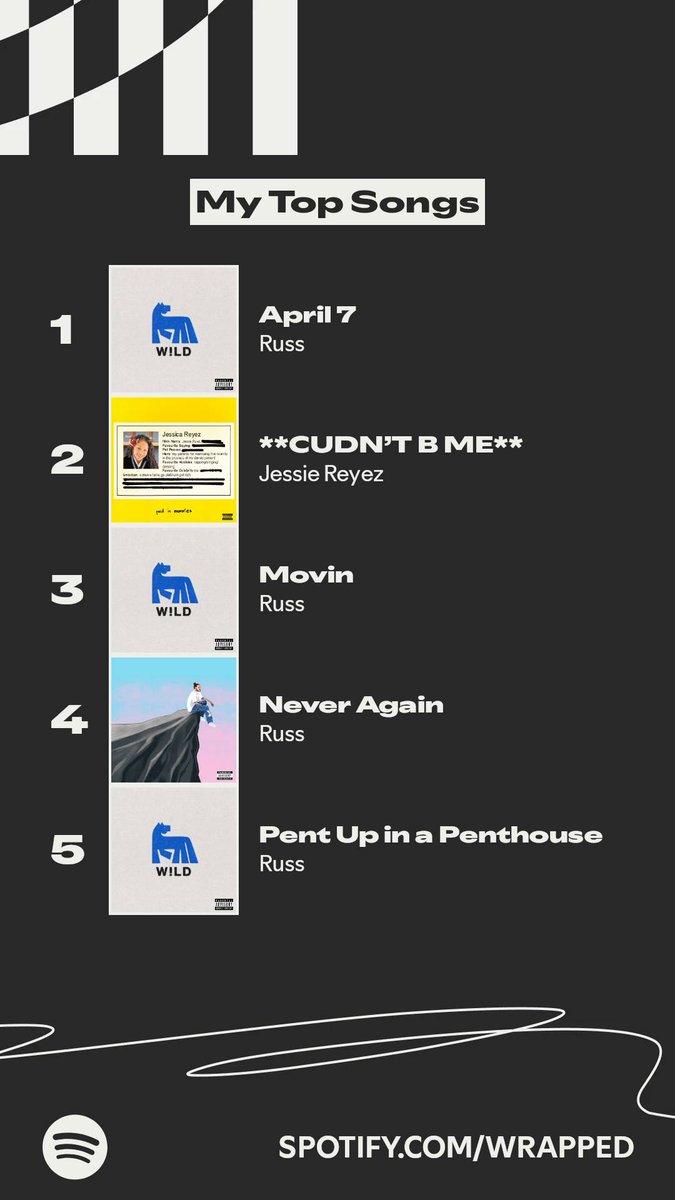Click the Pent Up in a Penthouse cover
The image size is (675, 1200).
174,850
